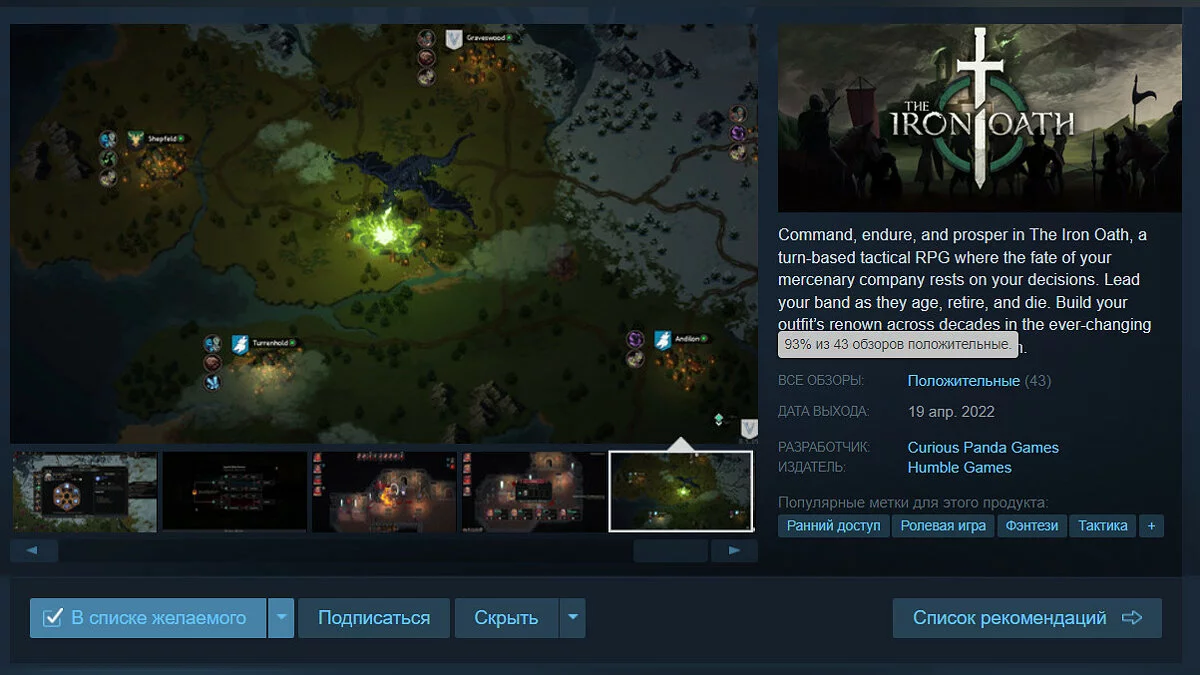Open the wishlist dropdown arrow
The width and height of the screenshot is (1200, 675).
[281, 618]
